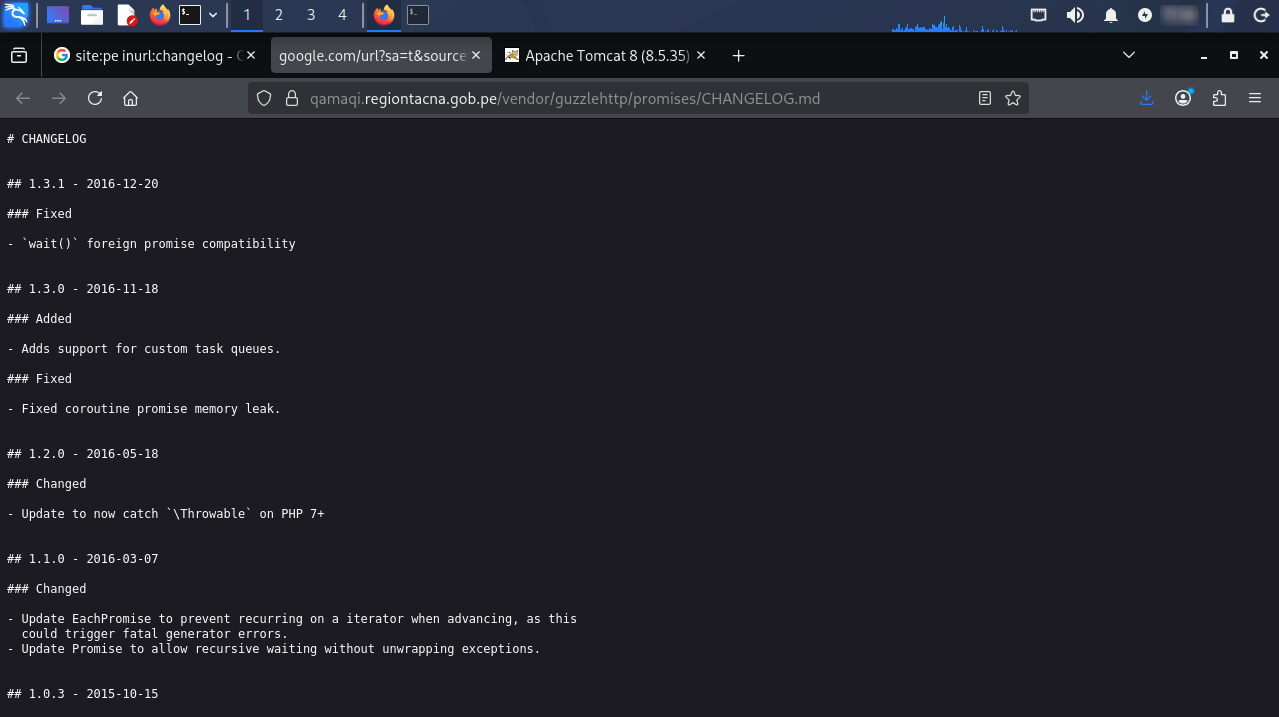Image resolution: width=1279 pixels, height=717 pixels.
Task: Expand the list all tabs dropdown
Action: click(x=1129, y=55)
